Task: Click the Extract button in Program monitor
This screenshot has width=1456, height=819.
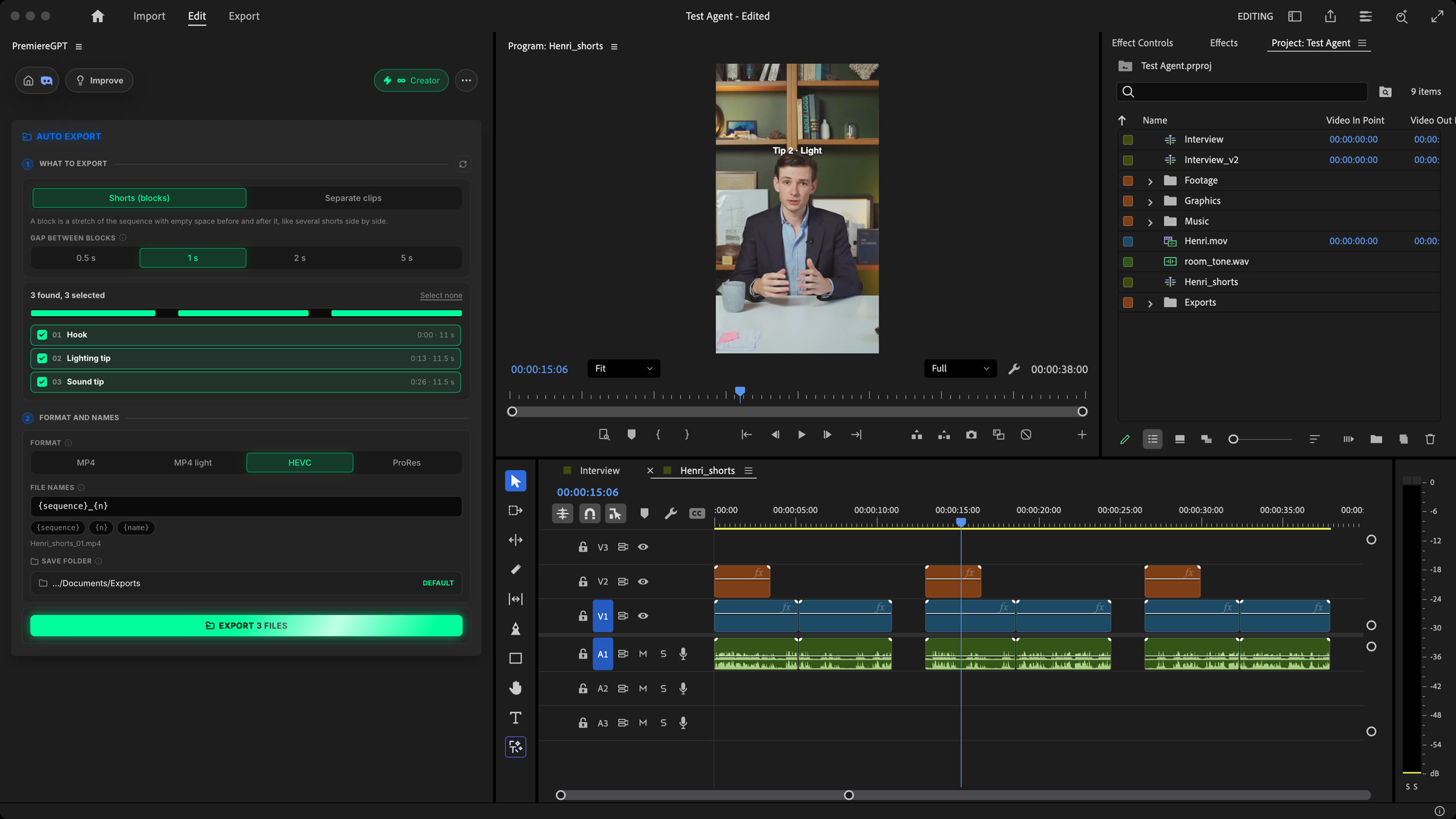Action: pyautogui.click(x=944, y=435)
